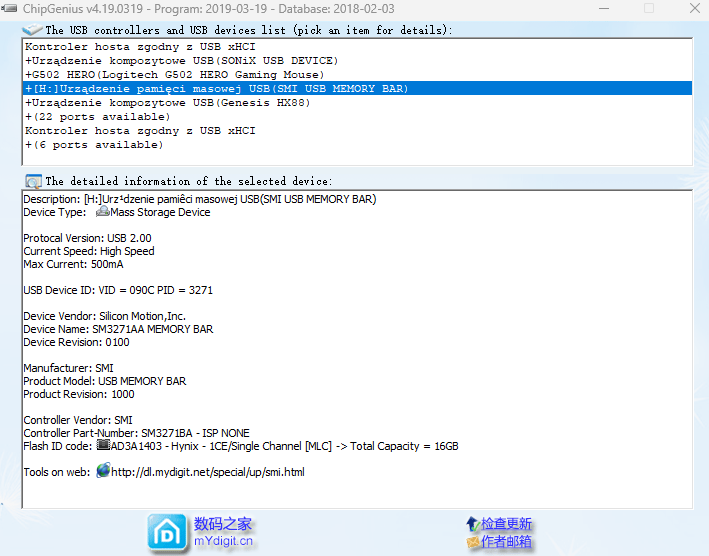Open the 数码之家 mYdigit.cn link

(223, 532)
